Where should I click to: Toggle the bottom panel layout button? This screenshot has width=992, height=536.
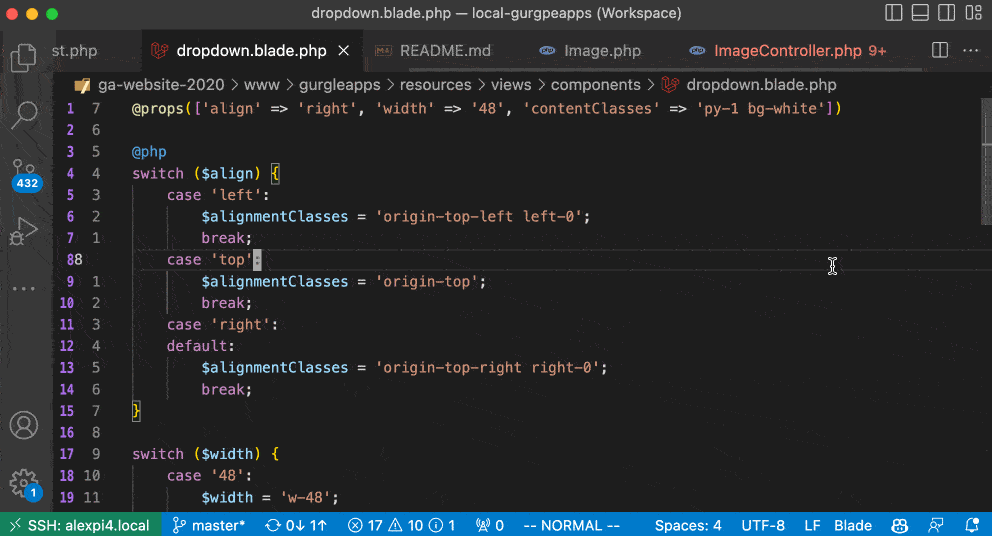click(x=921, y=14)
